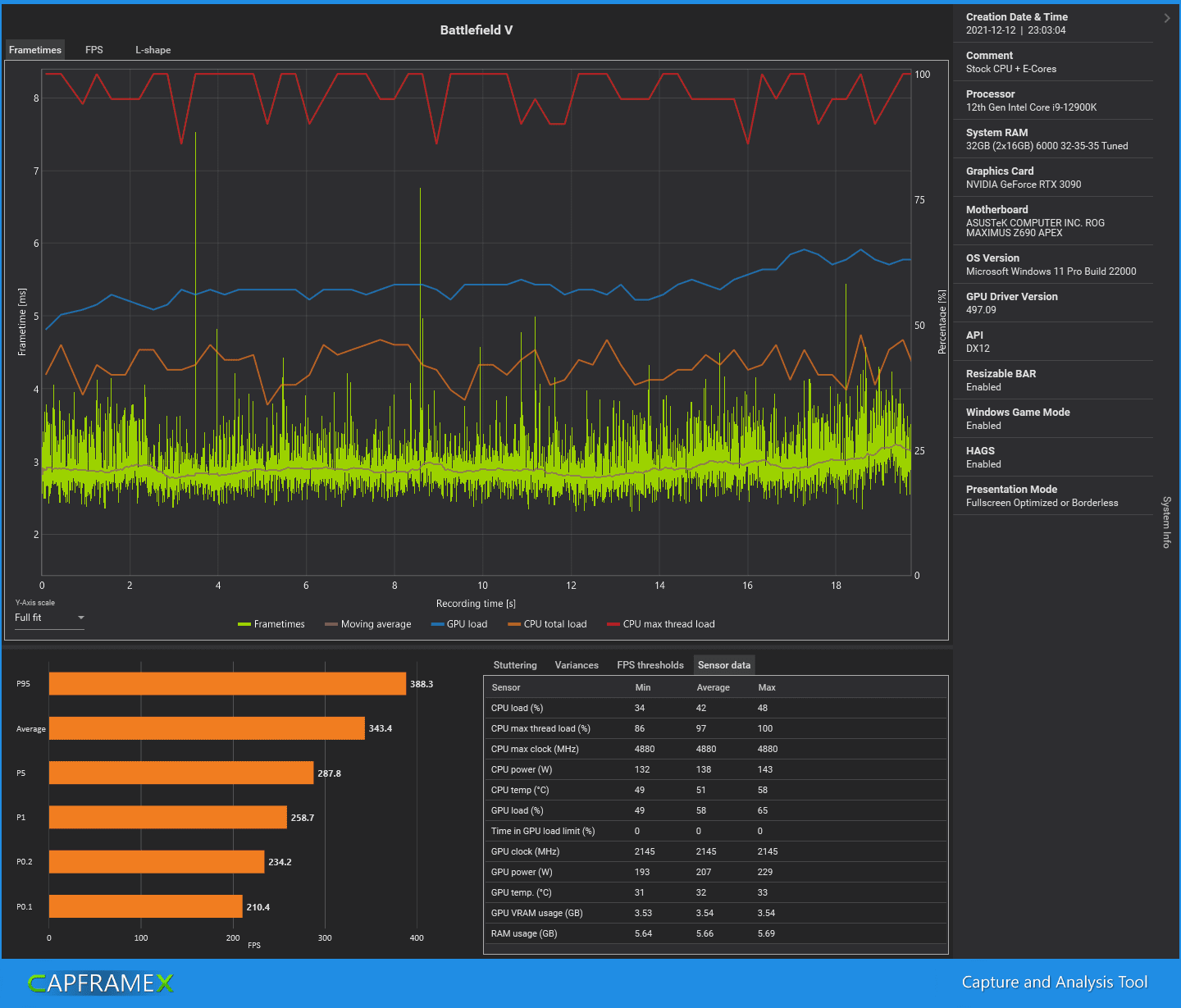This screenshot has height=1008, width=1181.
Task: Click the Battlefield V chart title
Action: tap(477, 30)
